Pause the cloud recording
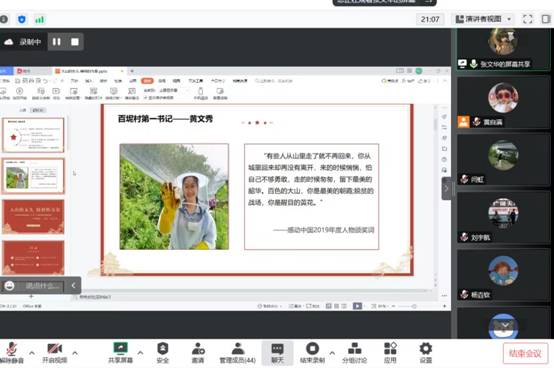 (x=57, y=42)
